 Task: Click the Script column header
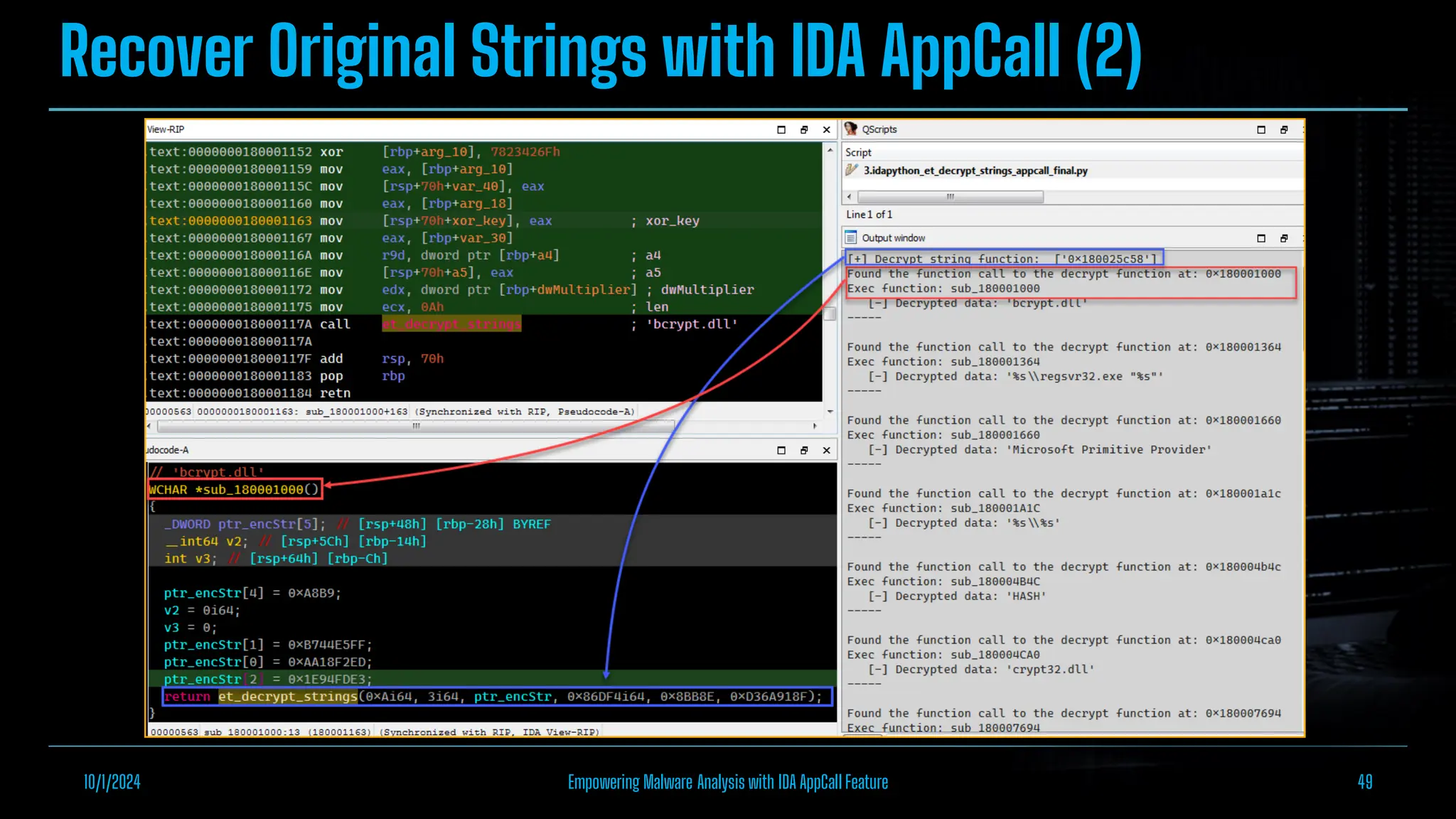point(858,152)
